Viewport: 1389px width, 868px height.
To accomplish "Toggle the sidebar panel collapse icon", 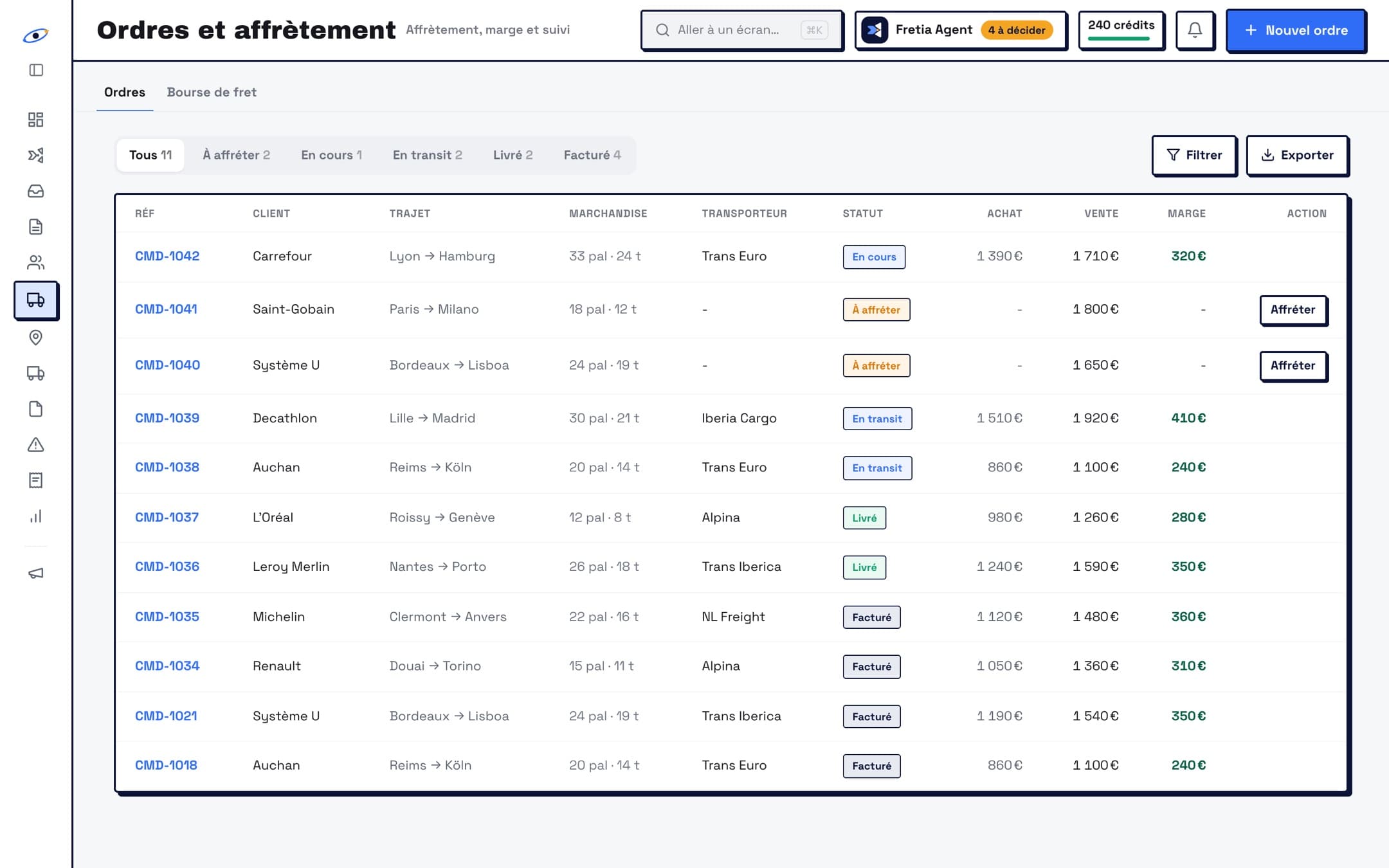I will tap(36, 70).
